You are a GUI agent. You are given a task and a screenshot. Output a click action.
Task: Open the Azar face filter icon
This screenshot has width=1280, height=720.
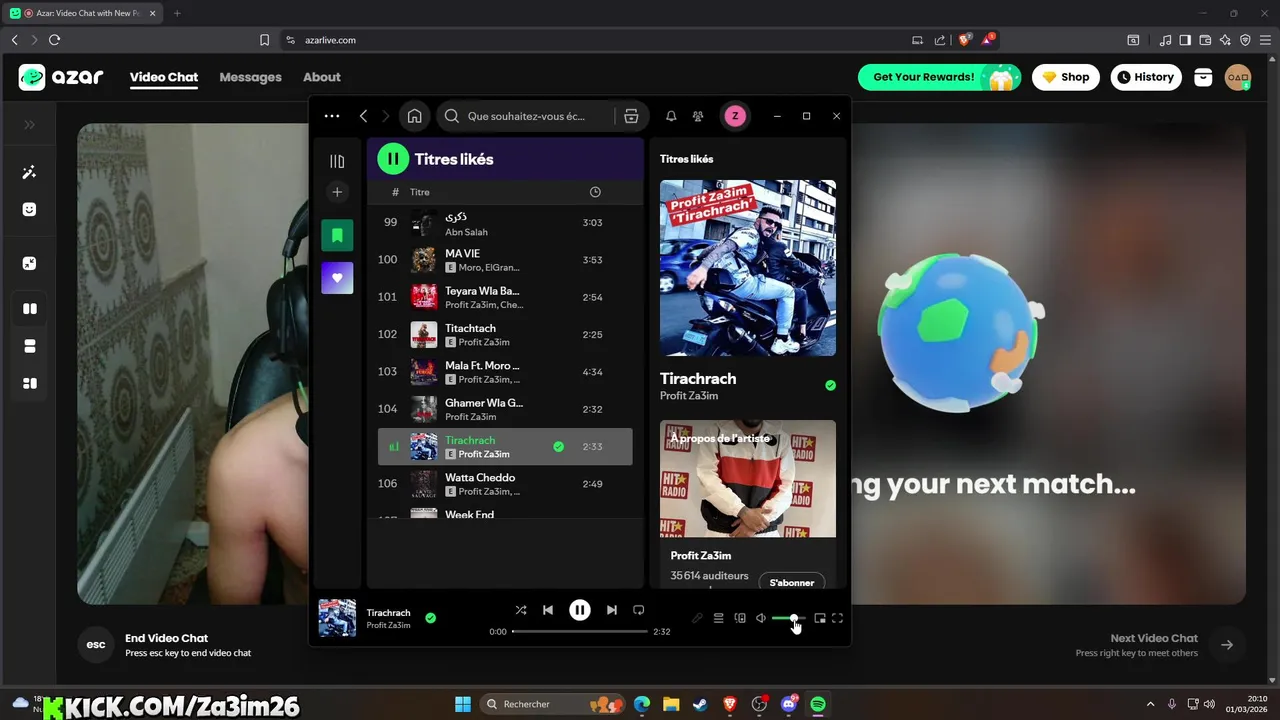[30, 209]
